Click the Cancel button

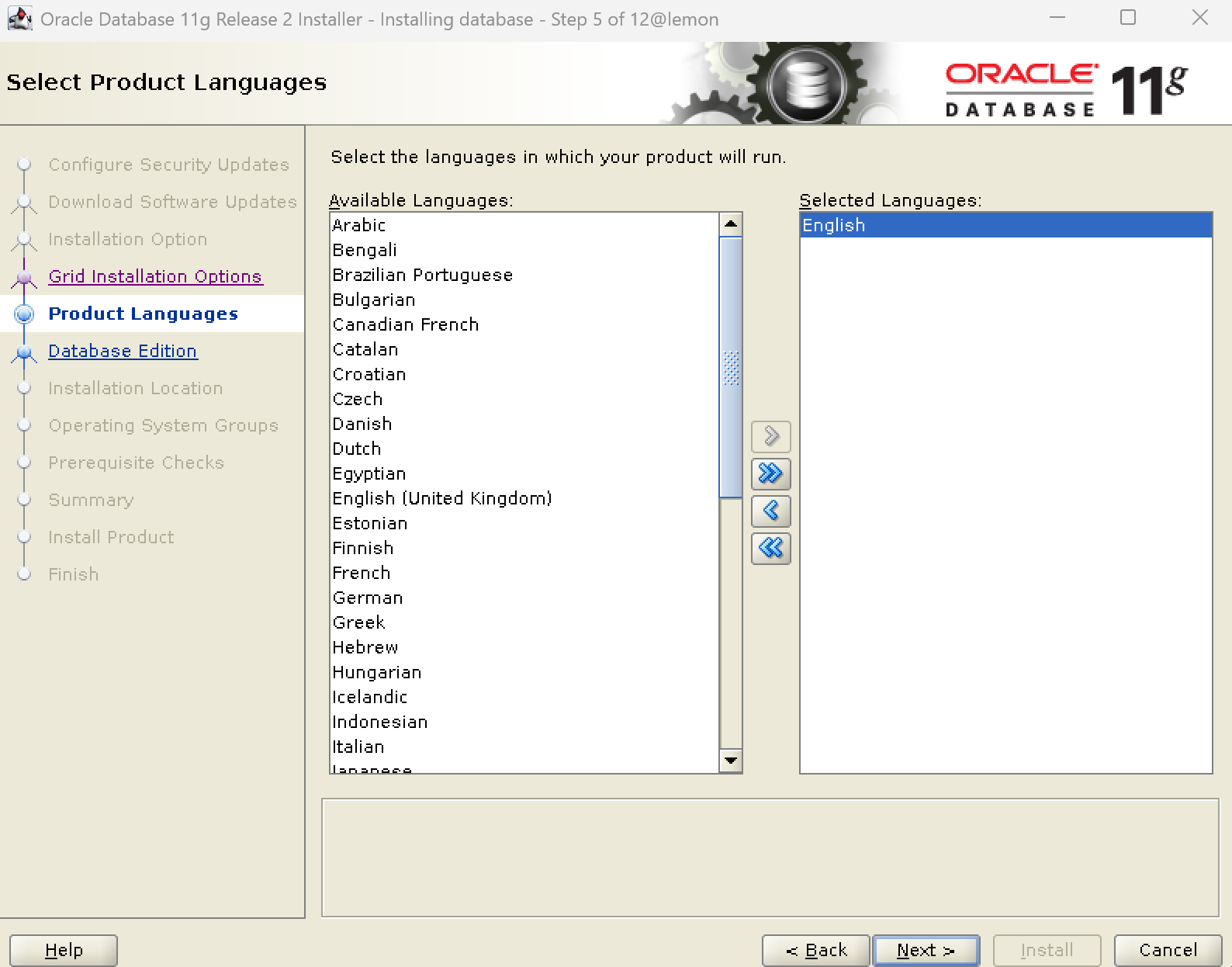(x=1168, y=950)
